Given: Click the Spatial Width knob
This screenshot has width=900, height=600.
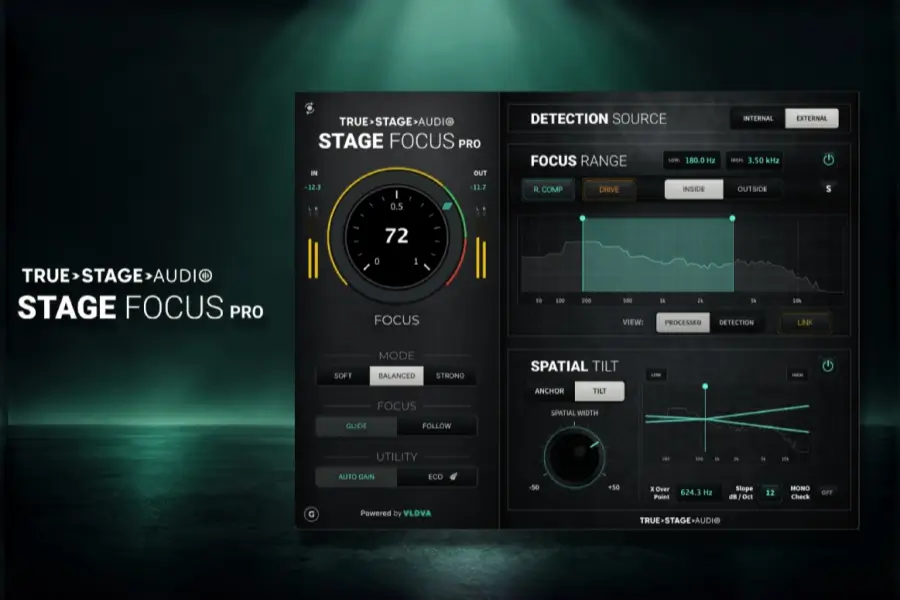Looking at the screenshot, I should 574,458.
